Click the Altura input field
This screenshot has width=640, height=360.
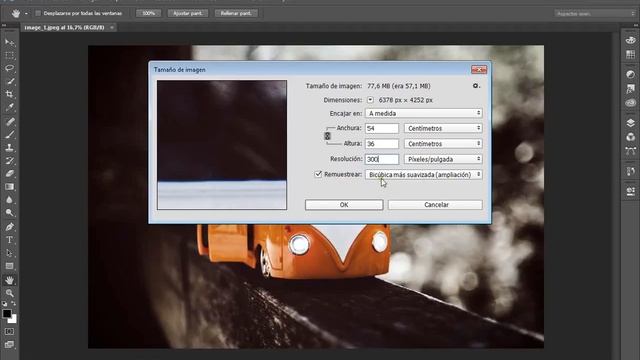point(382,144)
